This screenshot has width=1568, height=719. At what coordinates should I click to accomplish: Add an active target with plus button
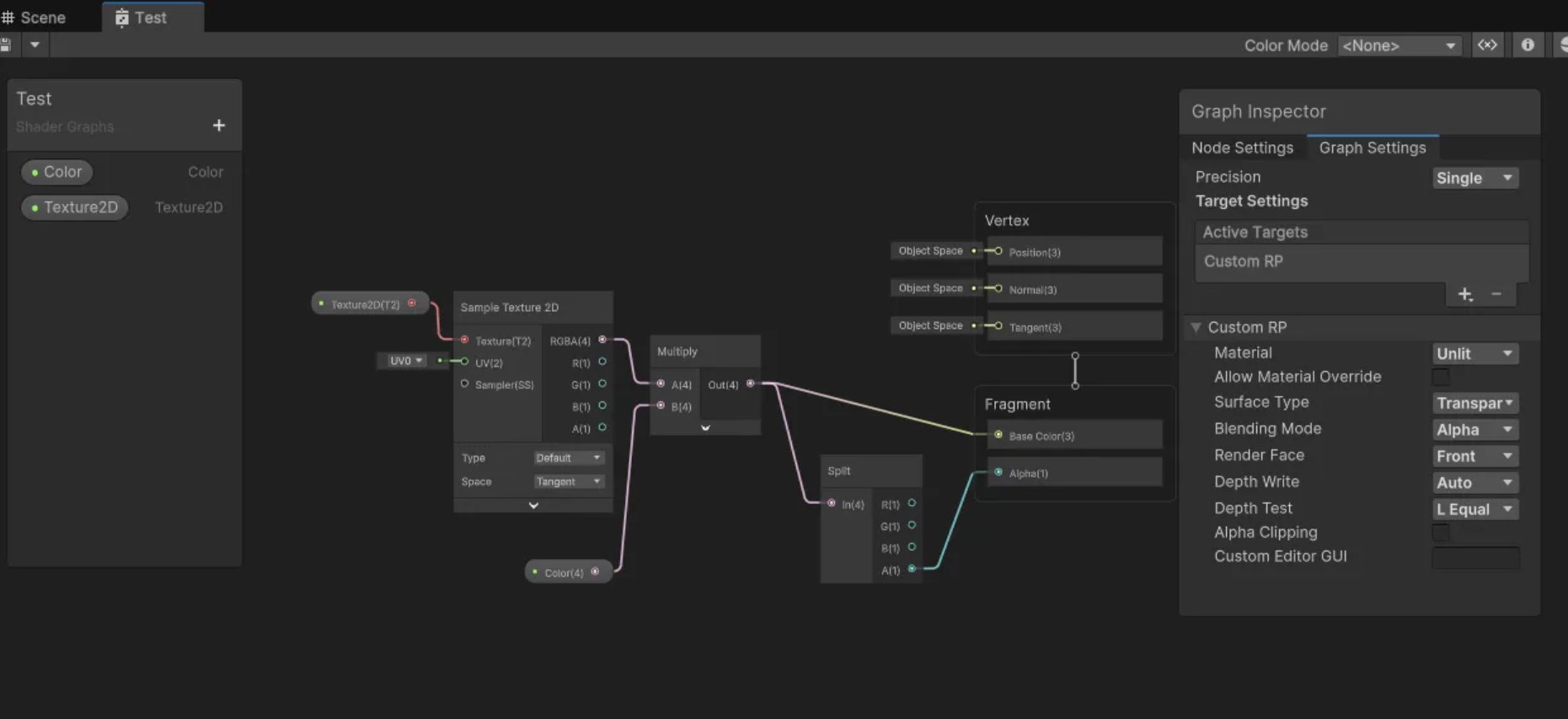click(1465, 294)
